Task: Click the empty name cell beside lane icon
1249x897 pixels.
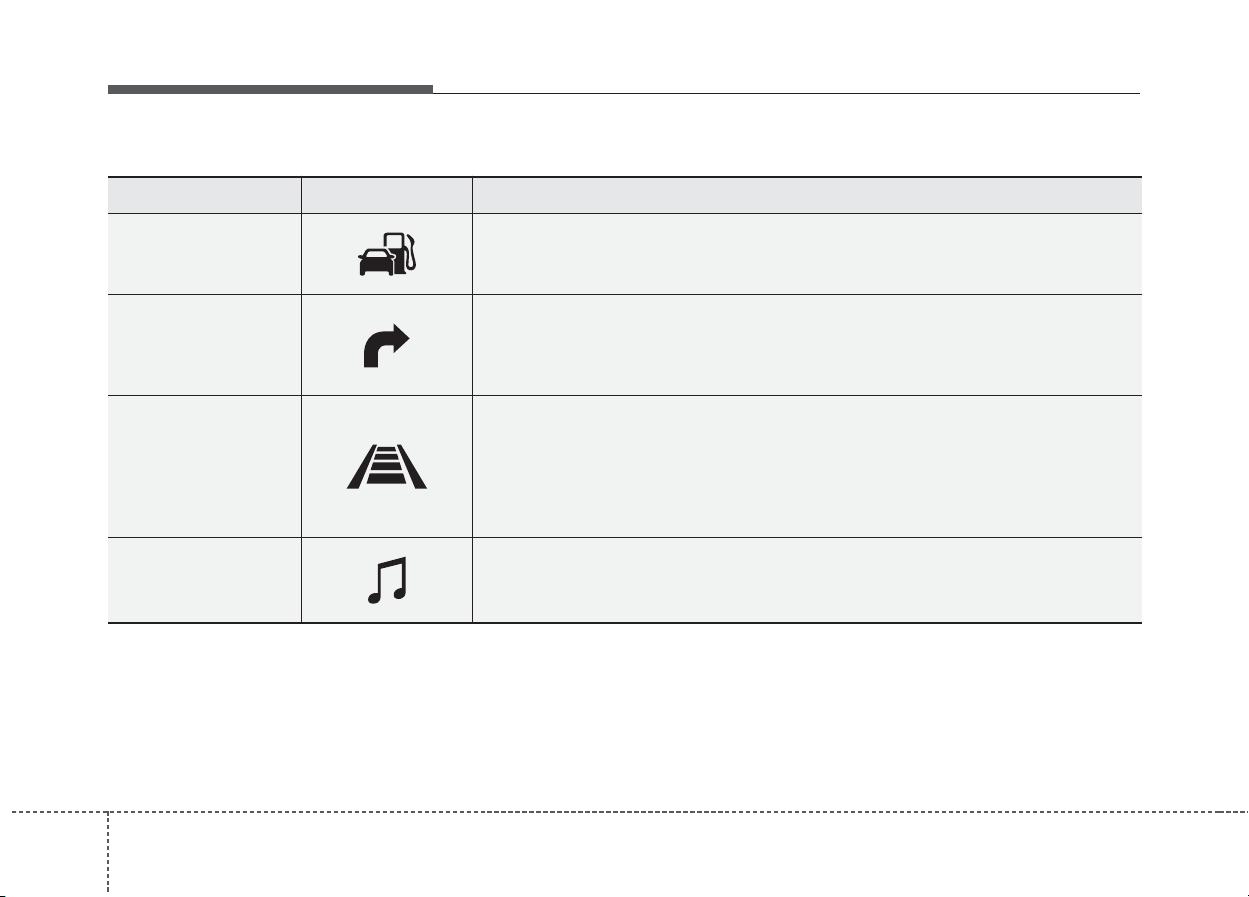Action: [205, 467]
